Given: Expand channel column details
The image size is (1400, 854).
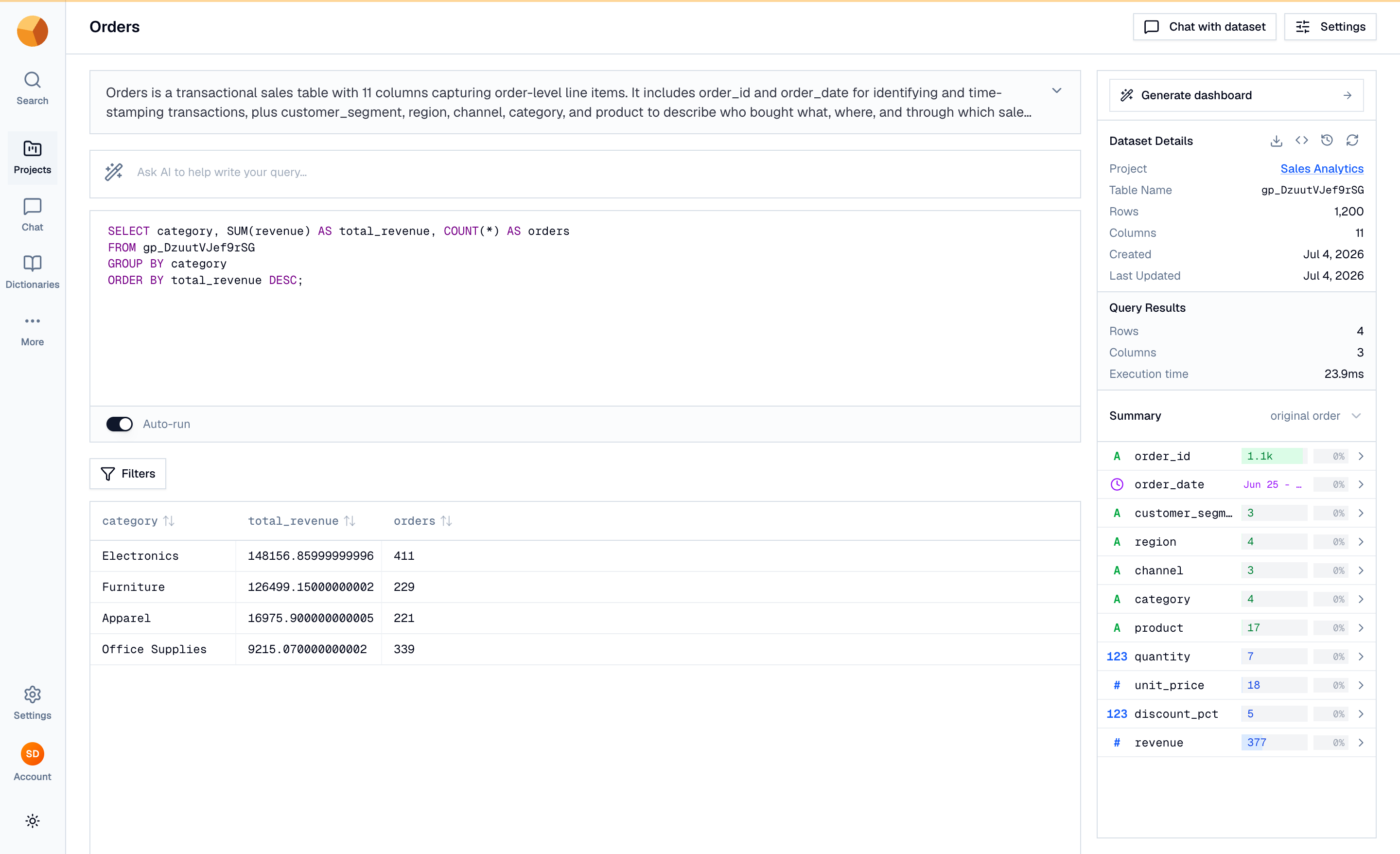Looking at the screenshot, I should (x=1361, y=570).
